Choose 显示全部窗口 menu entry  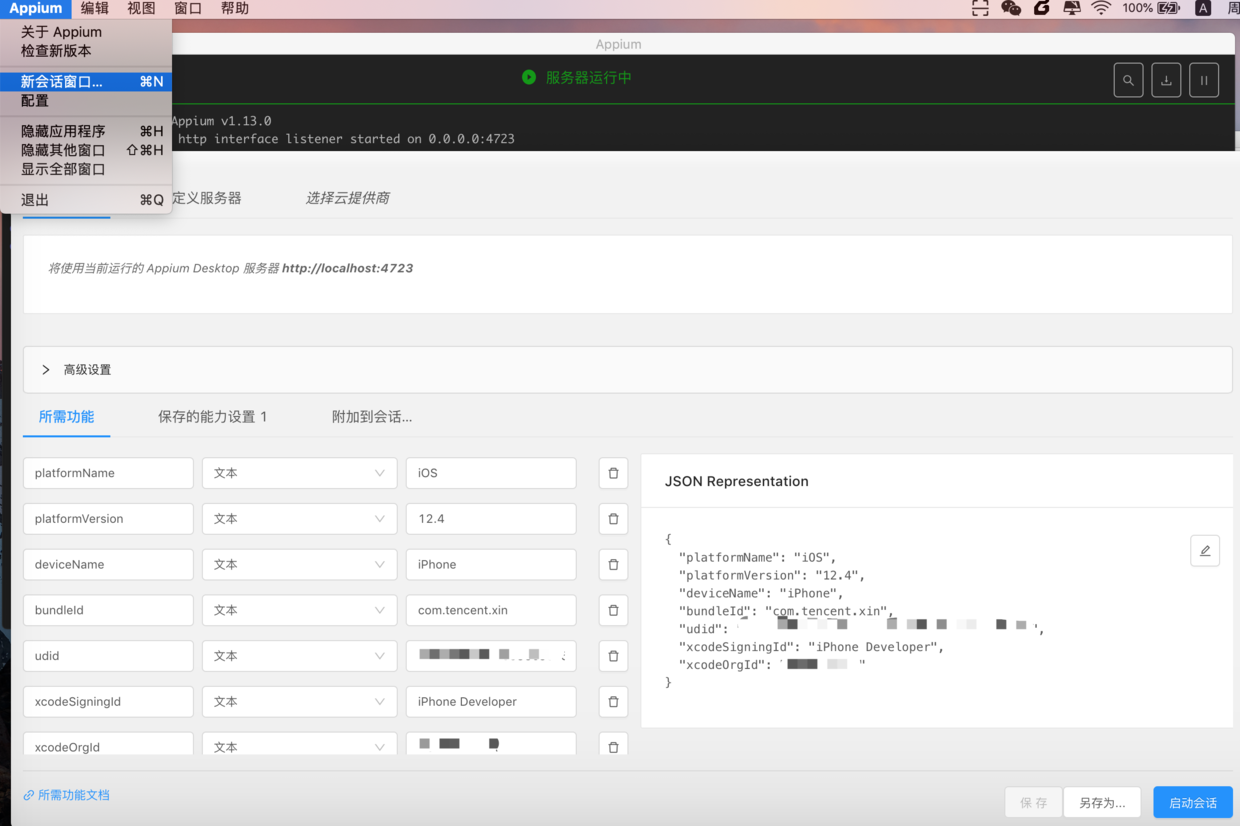(x=86, y=170)
